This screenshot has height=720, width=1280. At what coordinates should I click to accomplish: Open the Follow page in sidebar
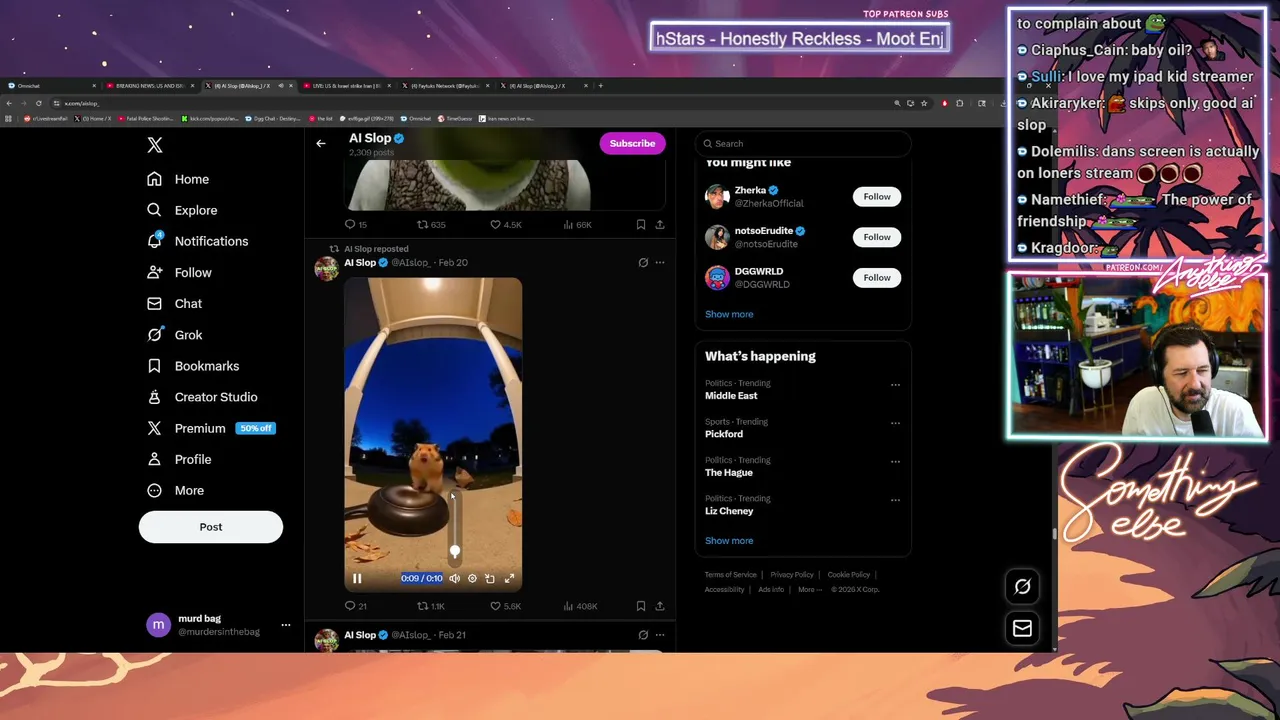(x=179, y=272)
